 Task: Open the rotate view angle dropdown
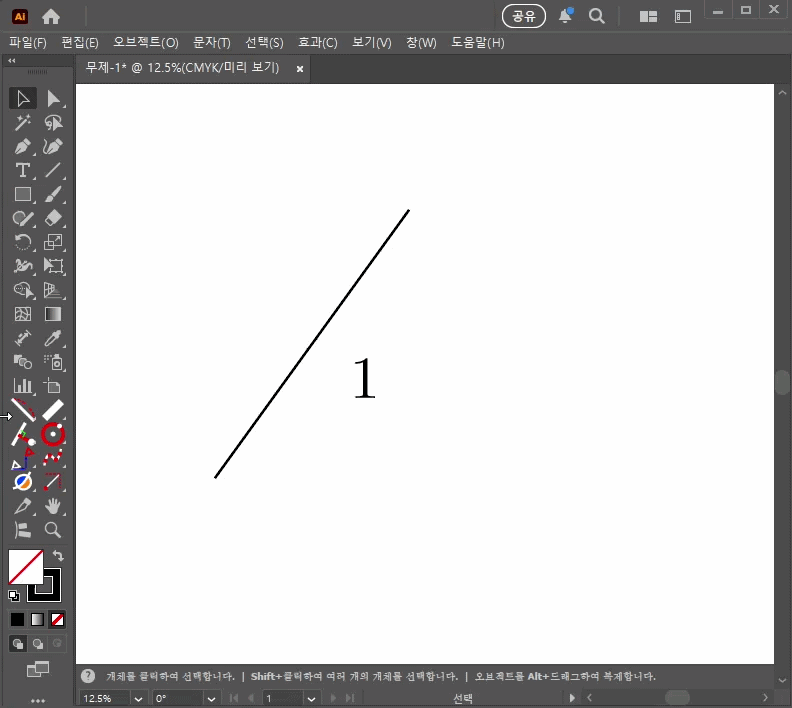[212, 698]
